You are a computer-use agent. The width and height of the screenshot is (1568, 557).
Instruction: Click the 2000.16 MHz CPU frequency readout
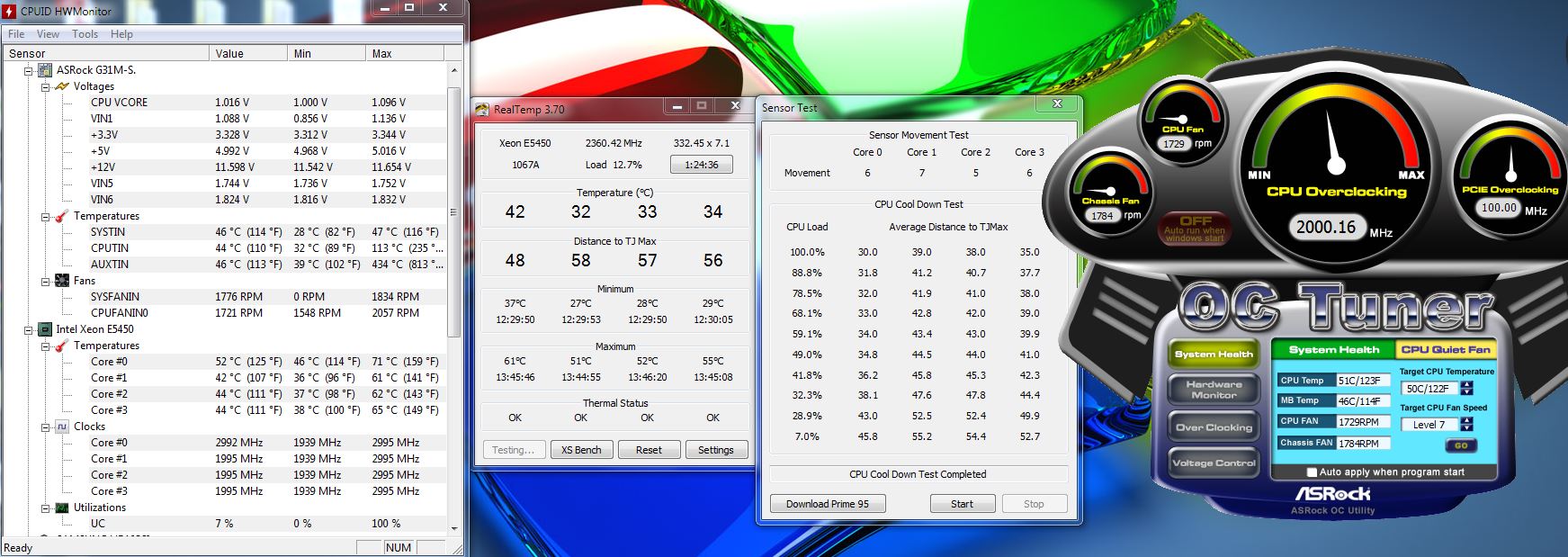click(1327, 227)
